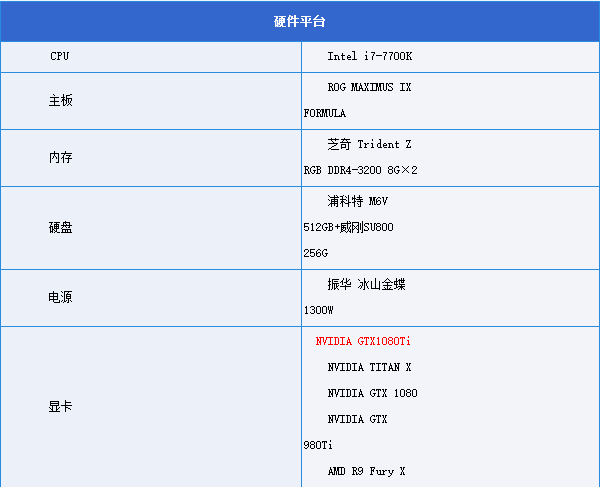
Task: Click the 1300W wattage text
Action: pos(318,310)
